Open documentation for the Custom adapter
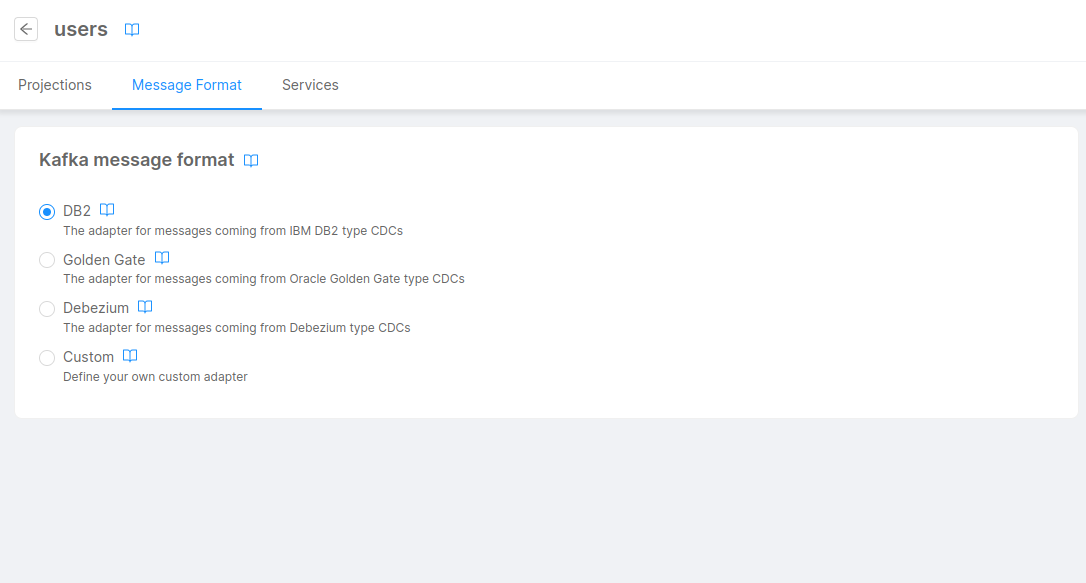 (130, 355)
